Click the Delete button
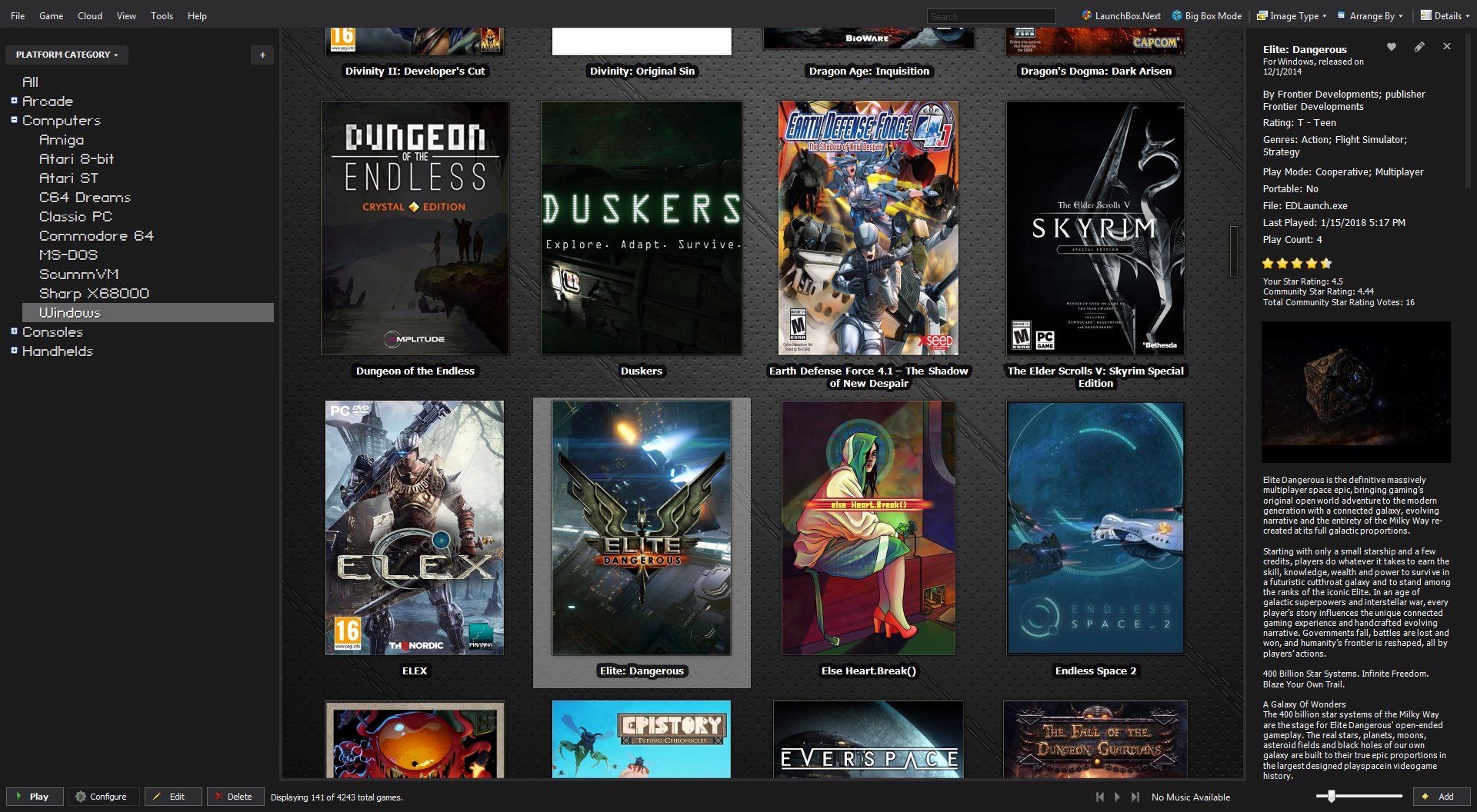The height and width of the screenshot is (812, 1477). point(235,797)
